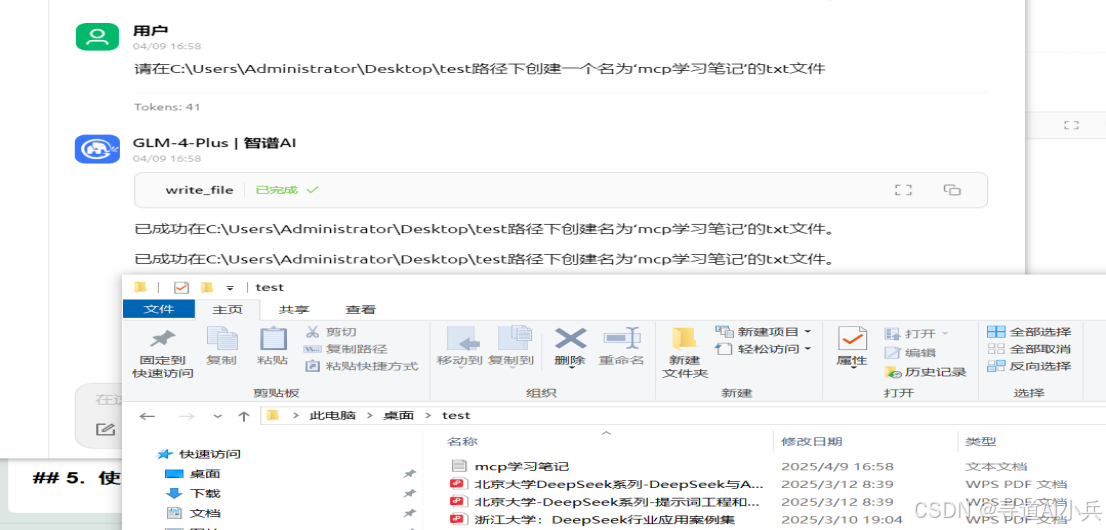1106x530 pixels.
Task: Click the Delete (删除) X icon
Action: [x=570, y=339]
